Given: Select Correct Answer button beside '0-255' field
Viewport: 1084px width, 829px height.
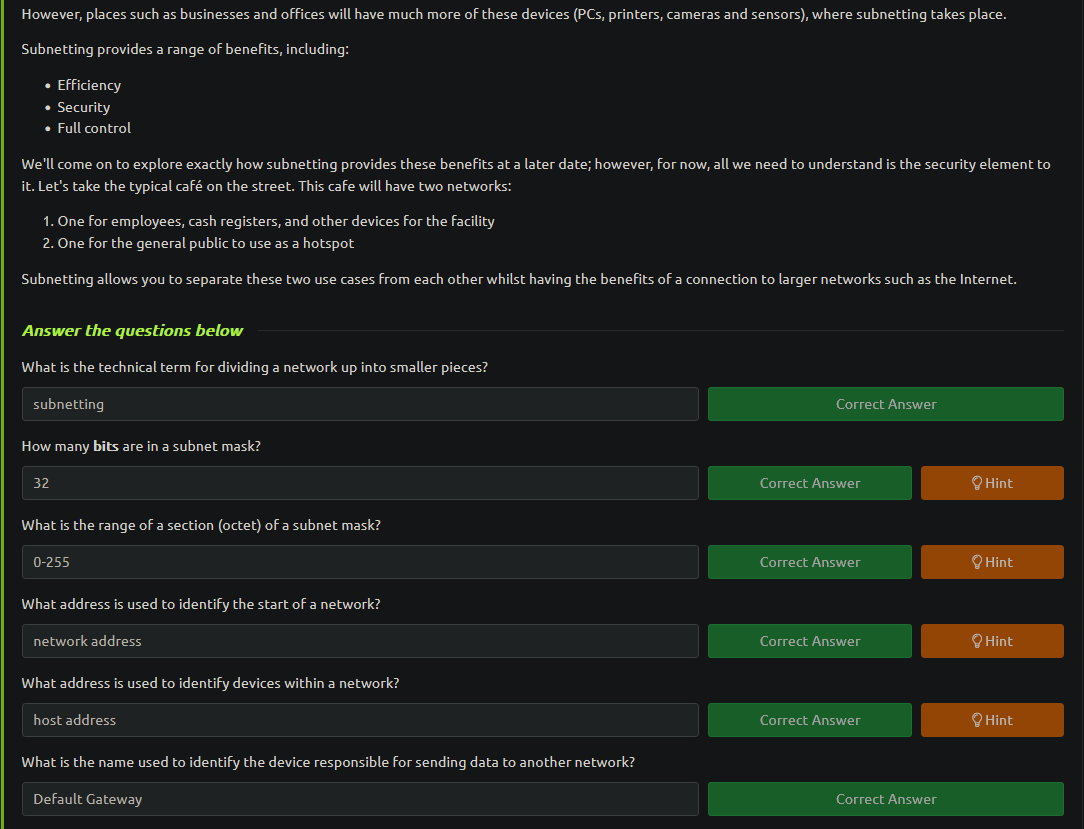Looking at the screenshot, I should tap(810, 561).
